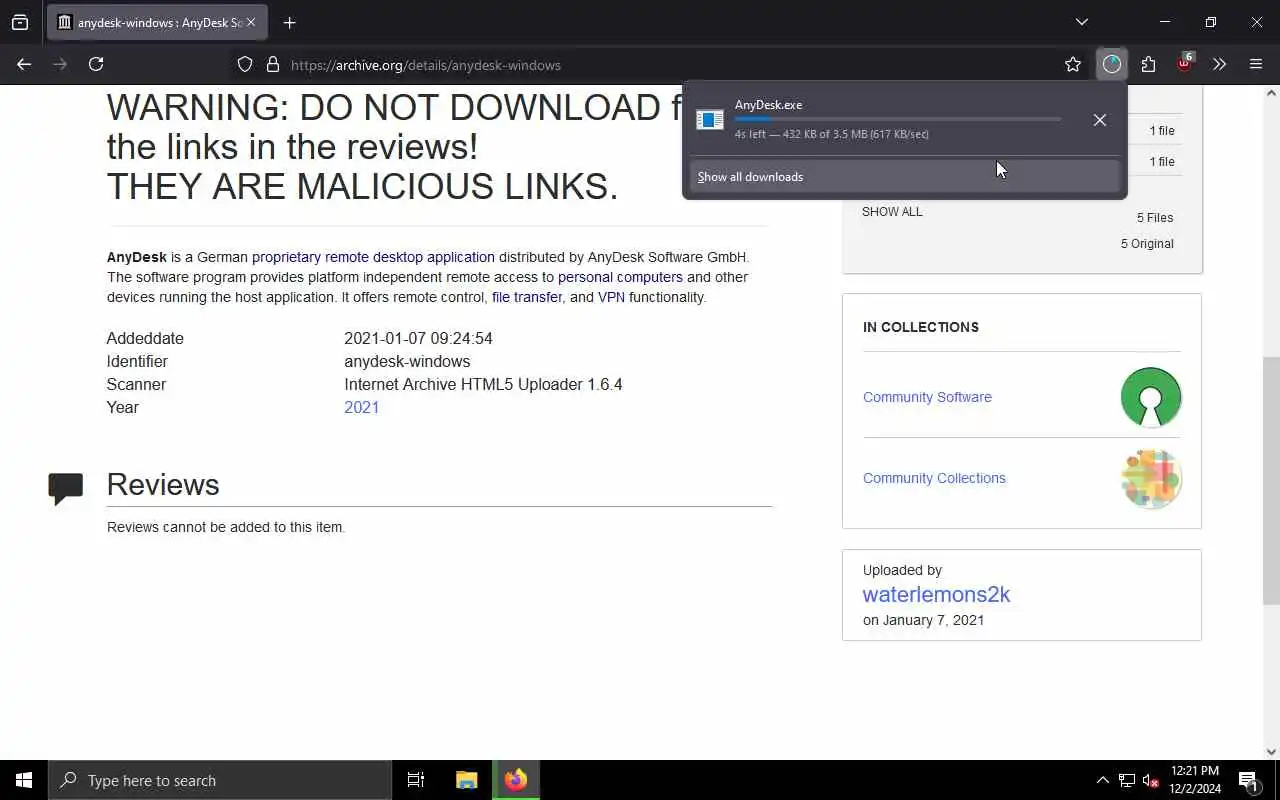Open the Windows Start menu
The image size is (1280, 800).
[24, 780]
